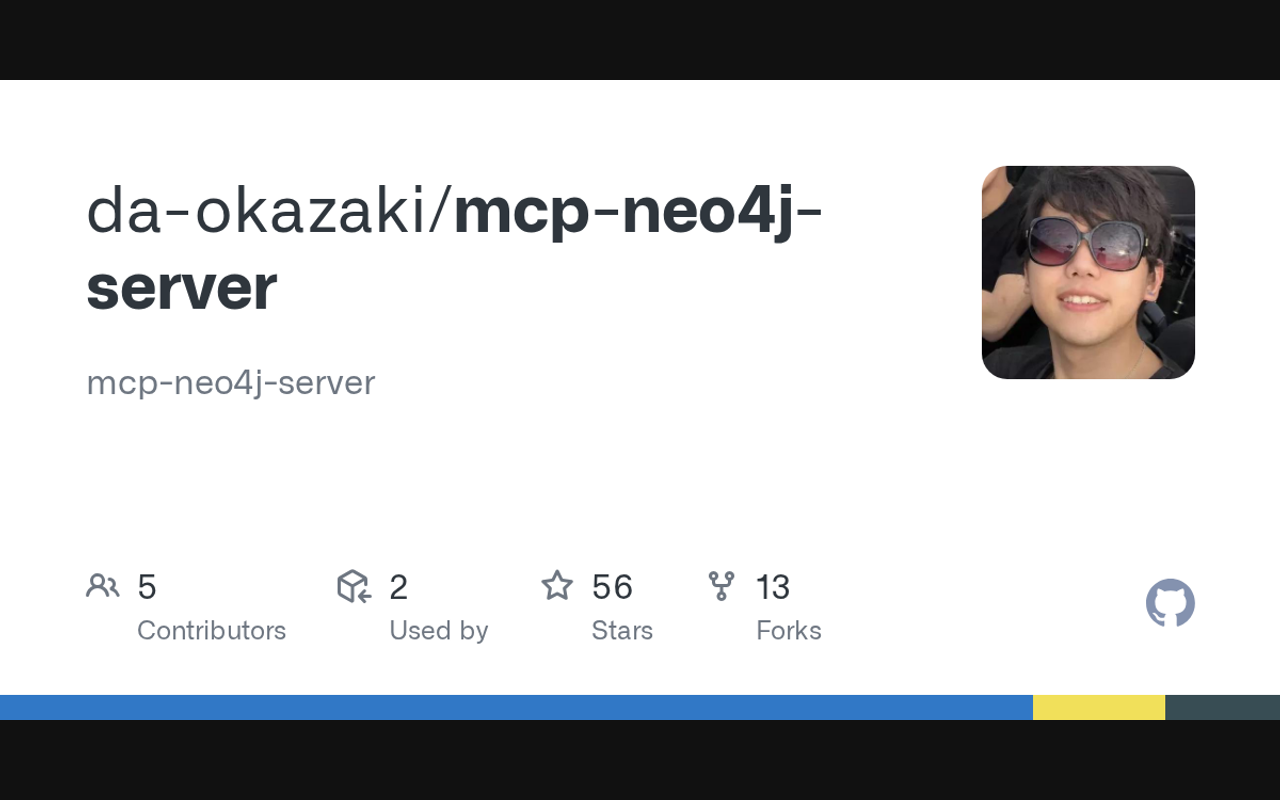Click the used by count 2

(x=398, y=587)
